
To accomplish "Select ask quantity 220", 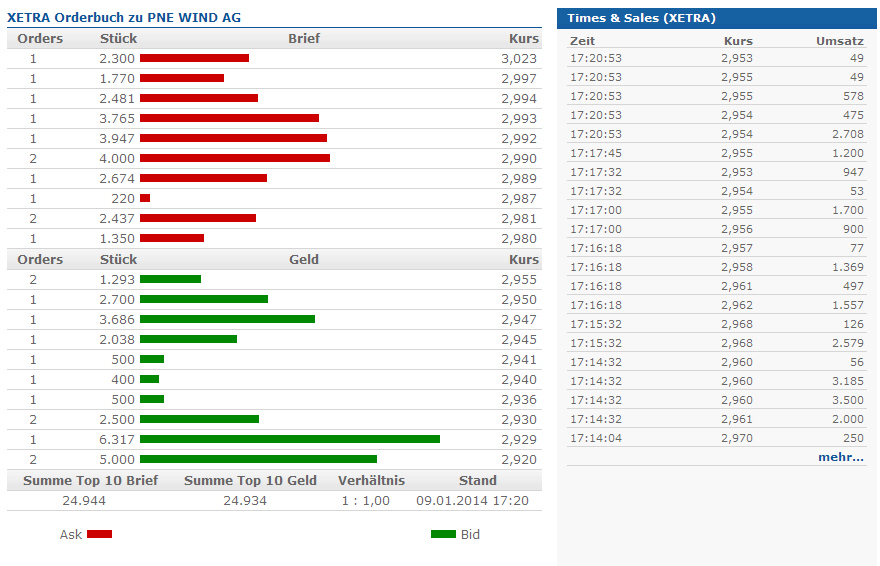I will coord(123,199).
